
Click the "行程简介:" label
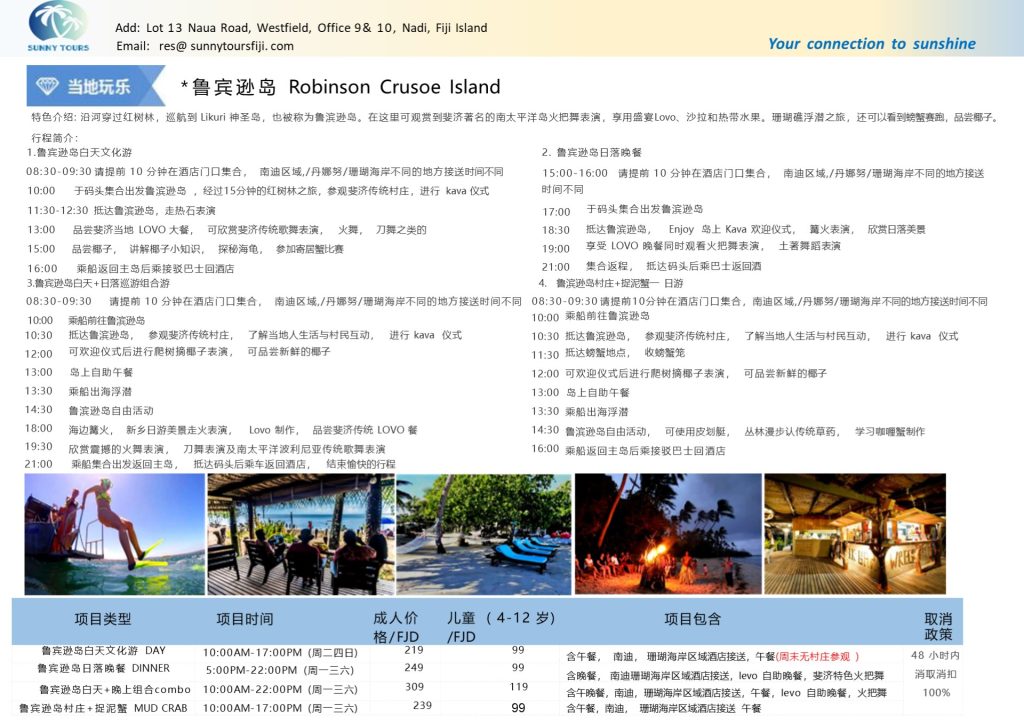click(55, 138)
